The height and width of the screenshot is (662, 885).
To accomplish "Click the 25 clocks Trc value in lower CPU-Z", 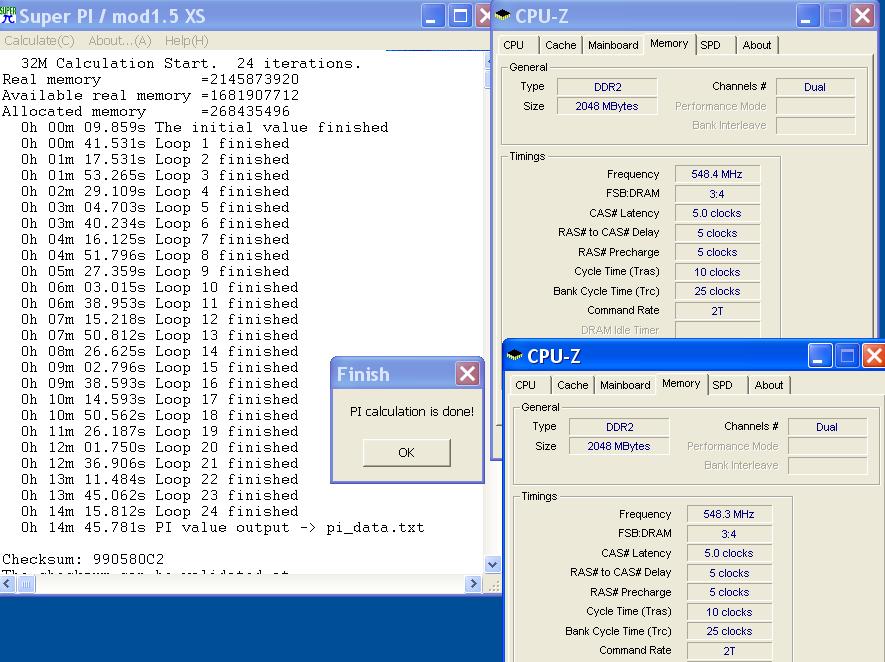I will click(729, 631).
